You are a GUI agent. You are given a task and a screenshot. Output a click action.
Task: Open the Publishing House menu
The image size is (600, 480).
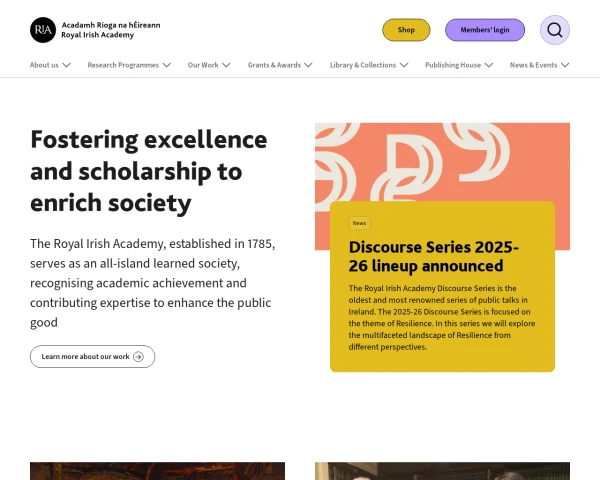pos(452,65)
